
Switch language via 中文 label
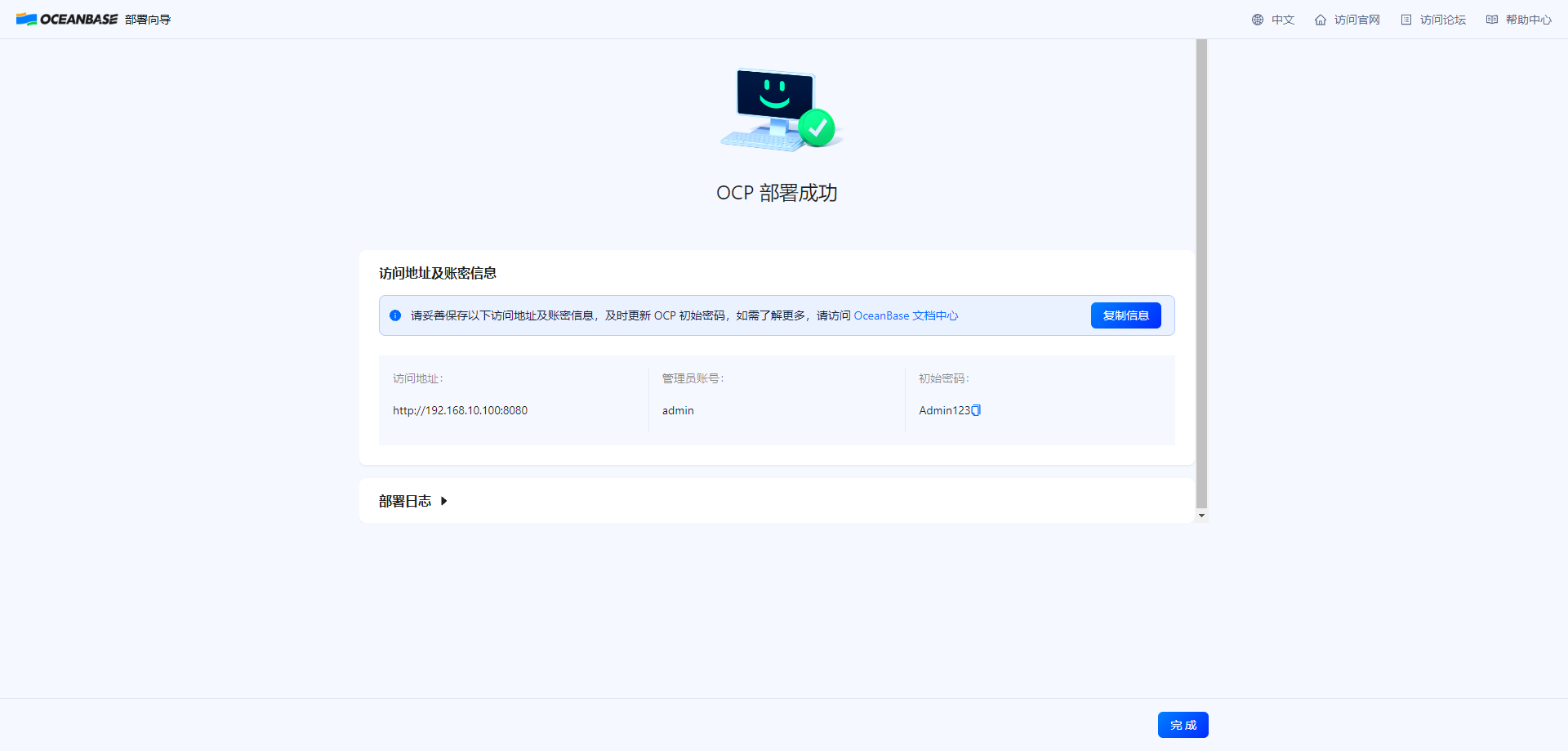(1283, 20)
